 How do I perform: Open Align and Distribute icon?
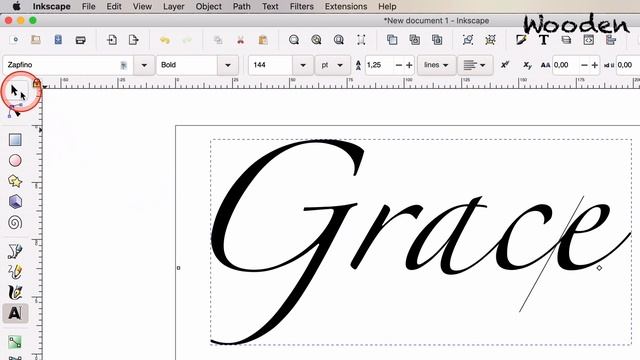(x=611, y=40)
